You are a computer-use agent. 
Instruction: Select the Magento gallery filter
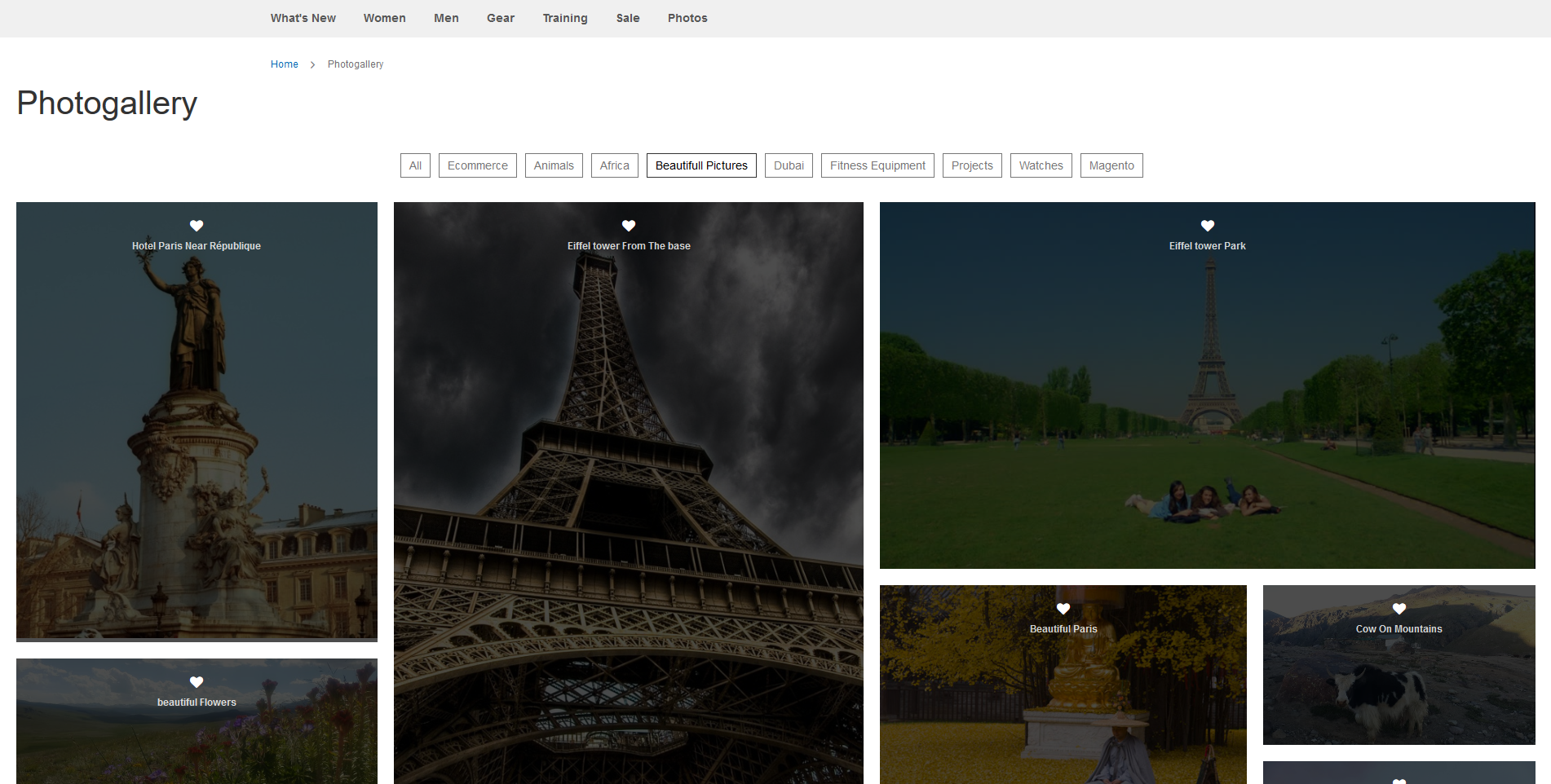[1111, 165]
